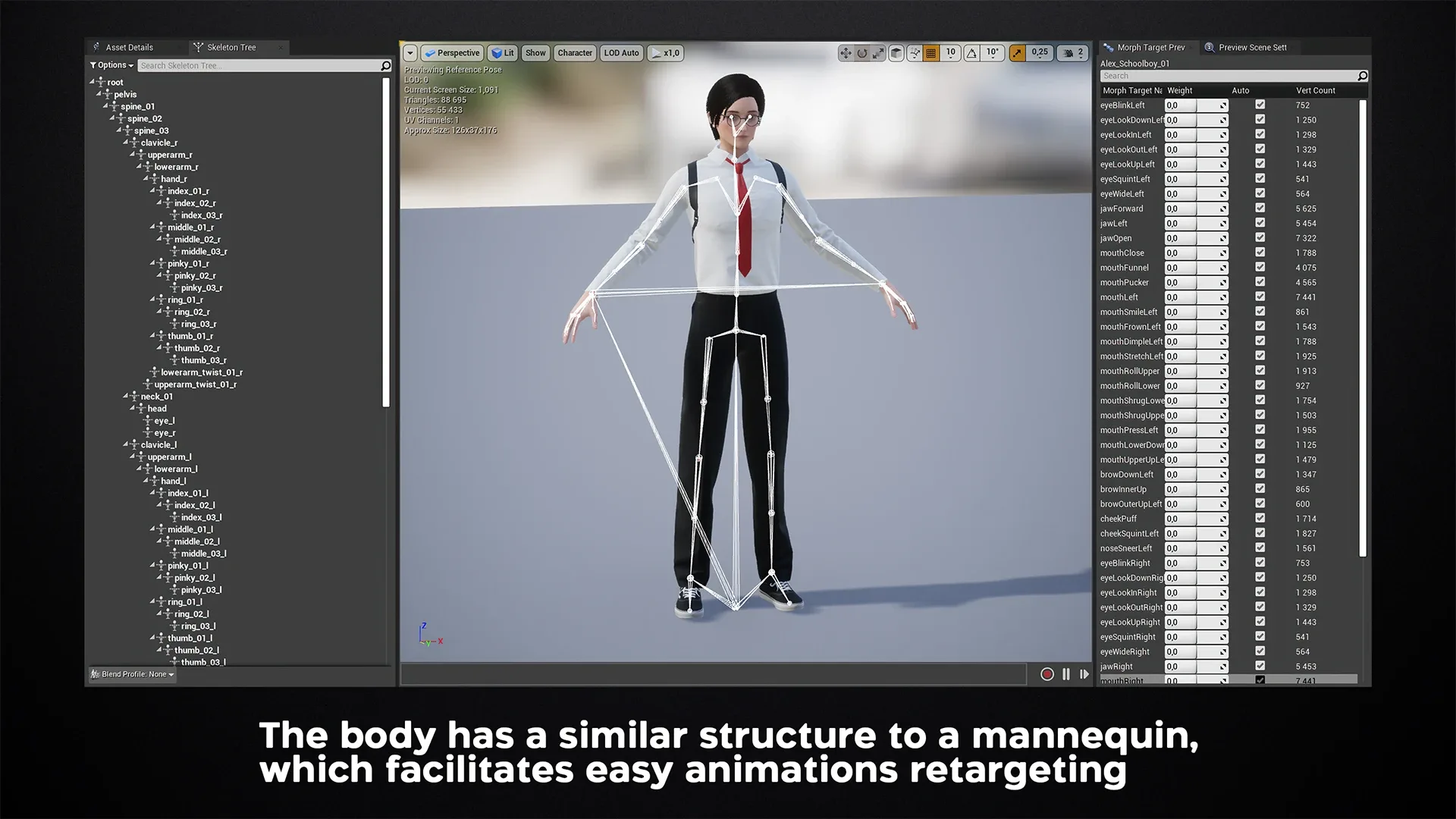Select the translate (move) gizmo tool
This screenshot has width=1456, height=819.
pyautogui.click(x=845, y=53)
